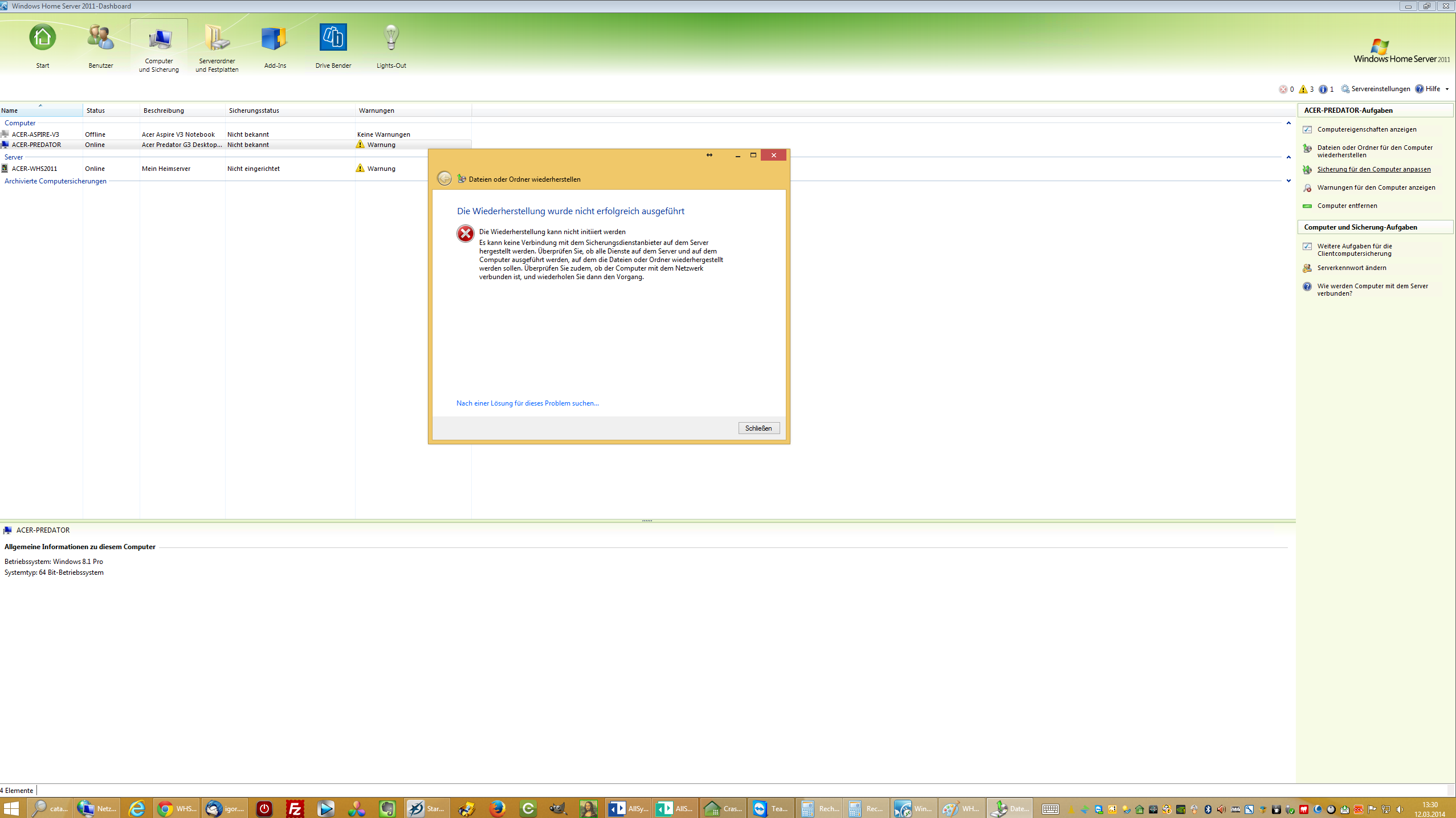The height and width of the screenshot is (818, 1456).
Task: Expand Archivierte Computersicherungen
Action: [x=1288, y=181]
